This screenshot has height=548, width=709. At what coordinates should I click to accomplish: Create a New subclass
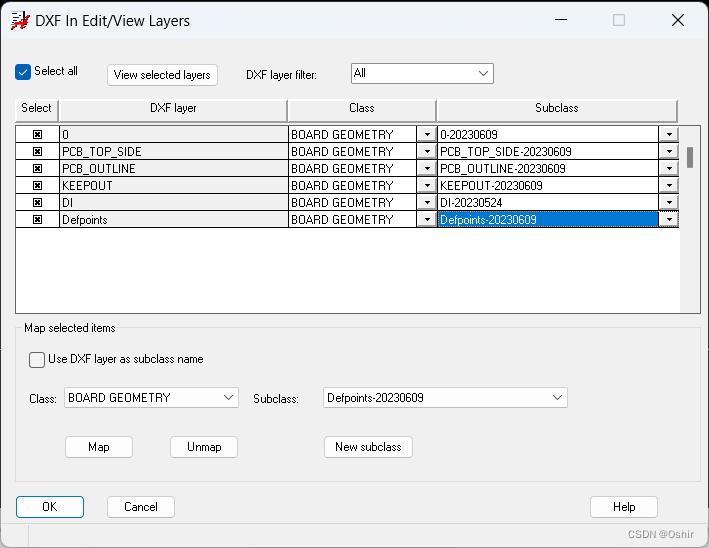click(x=368, y=447)
